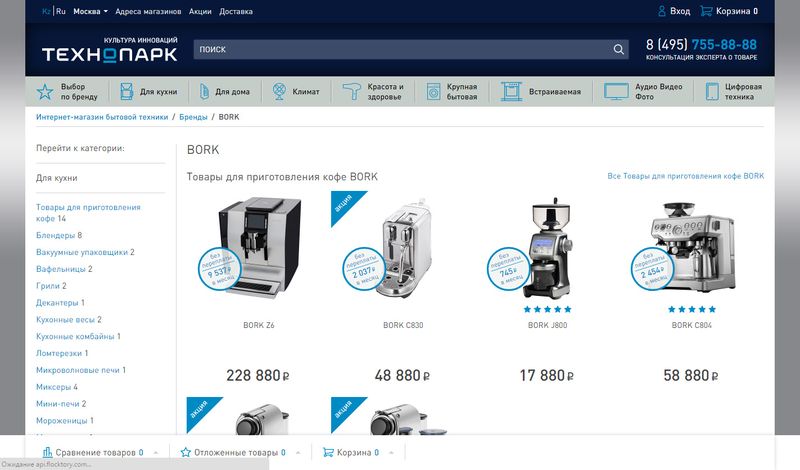Open Мороженицы 1 category link
Viewport: 800px width, 470px height.
point(65,420)
